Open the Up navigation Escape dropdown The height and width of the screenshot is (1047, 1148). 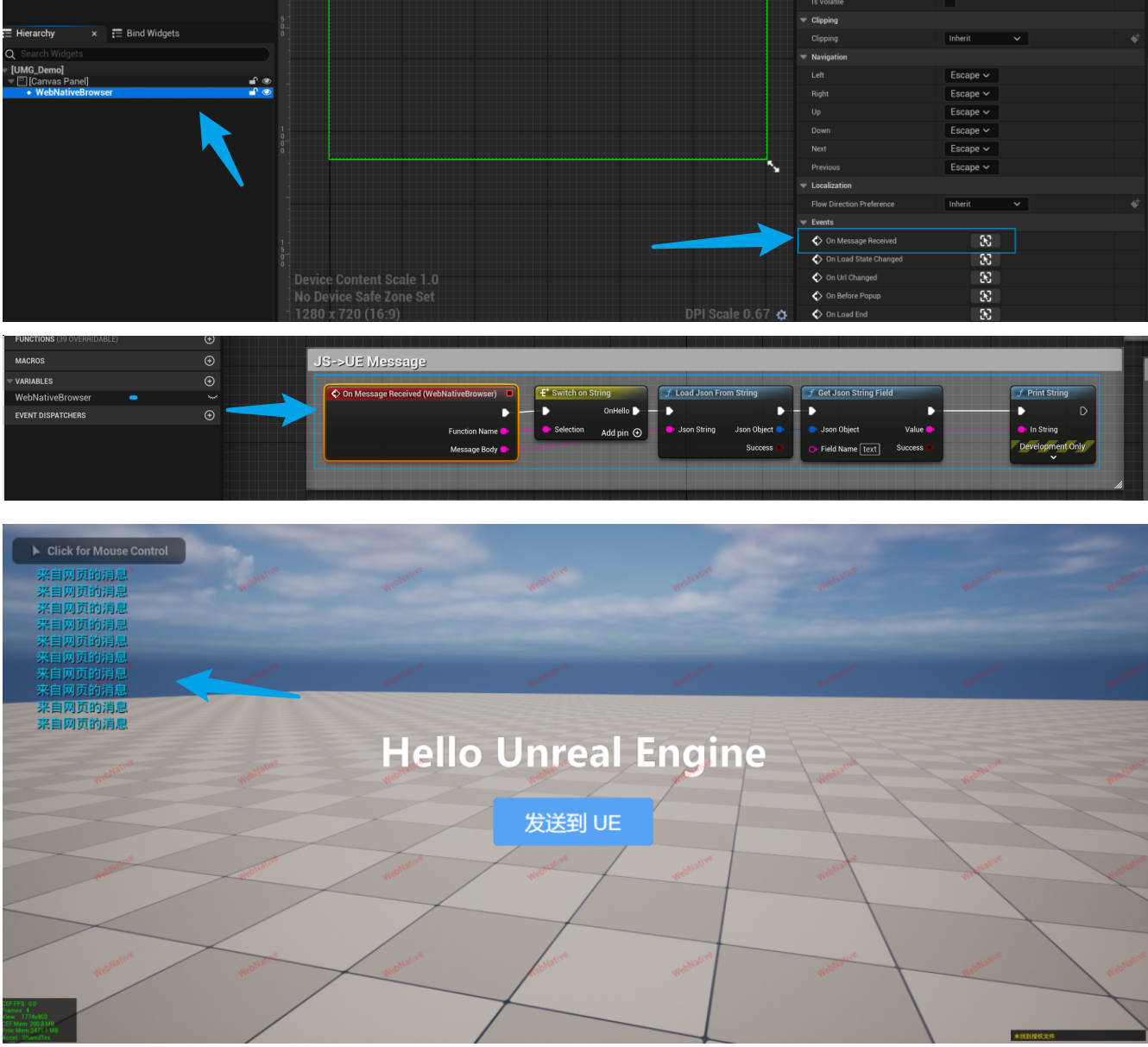pos(970,112)
